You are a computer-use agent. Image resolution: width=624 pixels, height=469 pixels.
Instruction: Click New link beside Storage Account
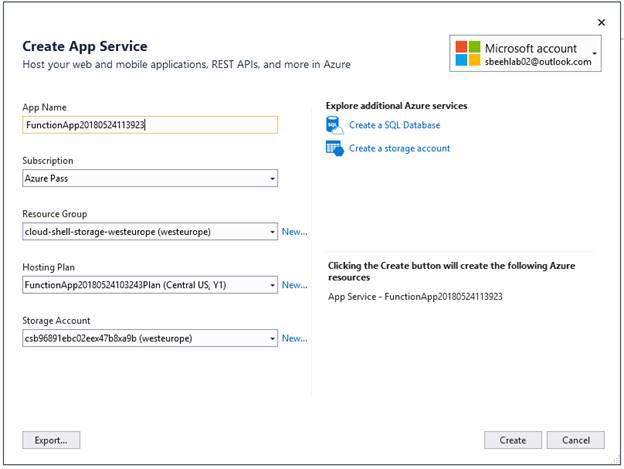(x=294, y=338)
